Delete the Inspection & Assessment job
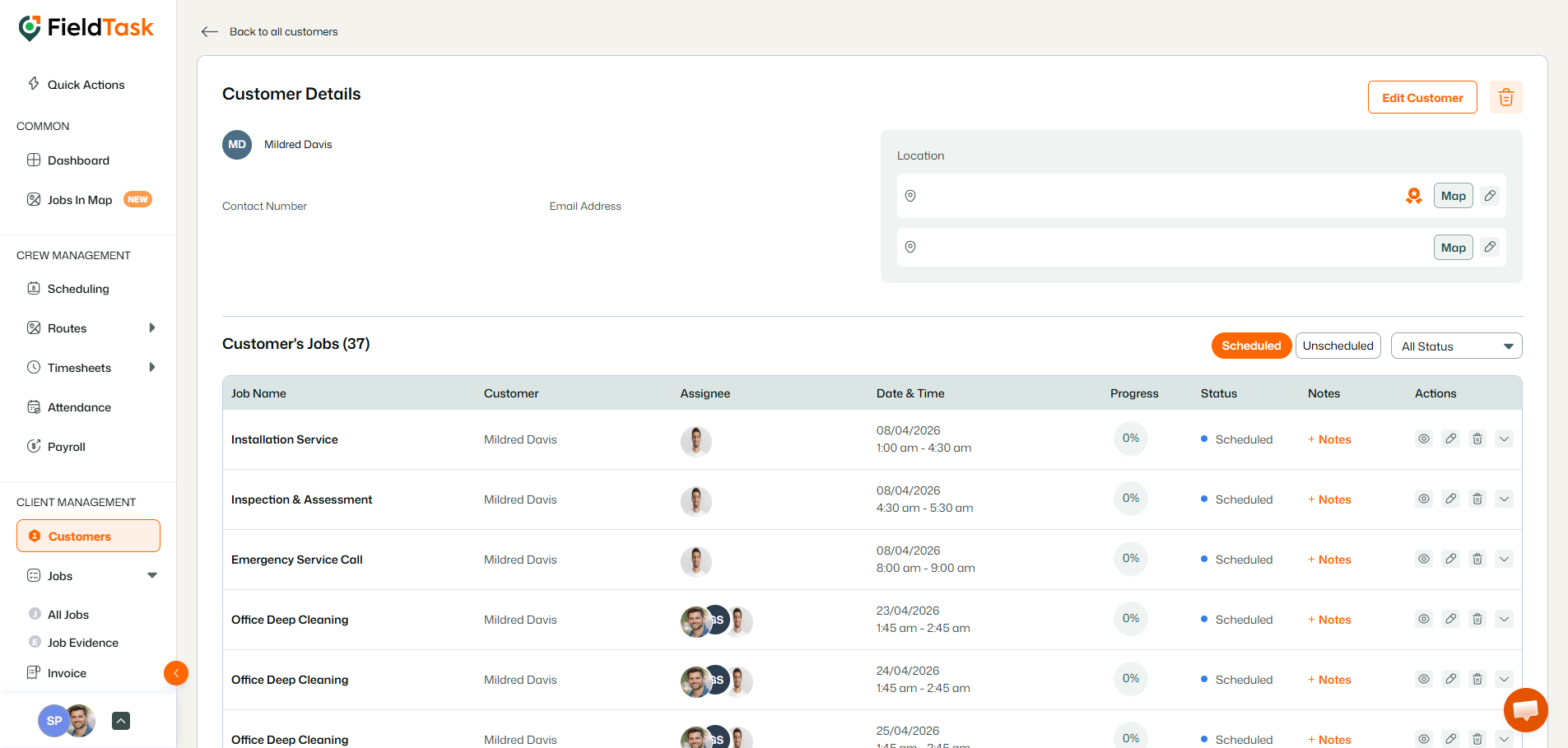 1477,499
